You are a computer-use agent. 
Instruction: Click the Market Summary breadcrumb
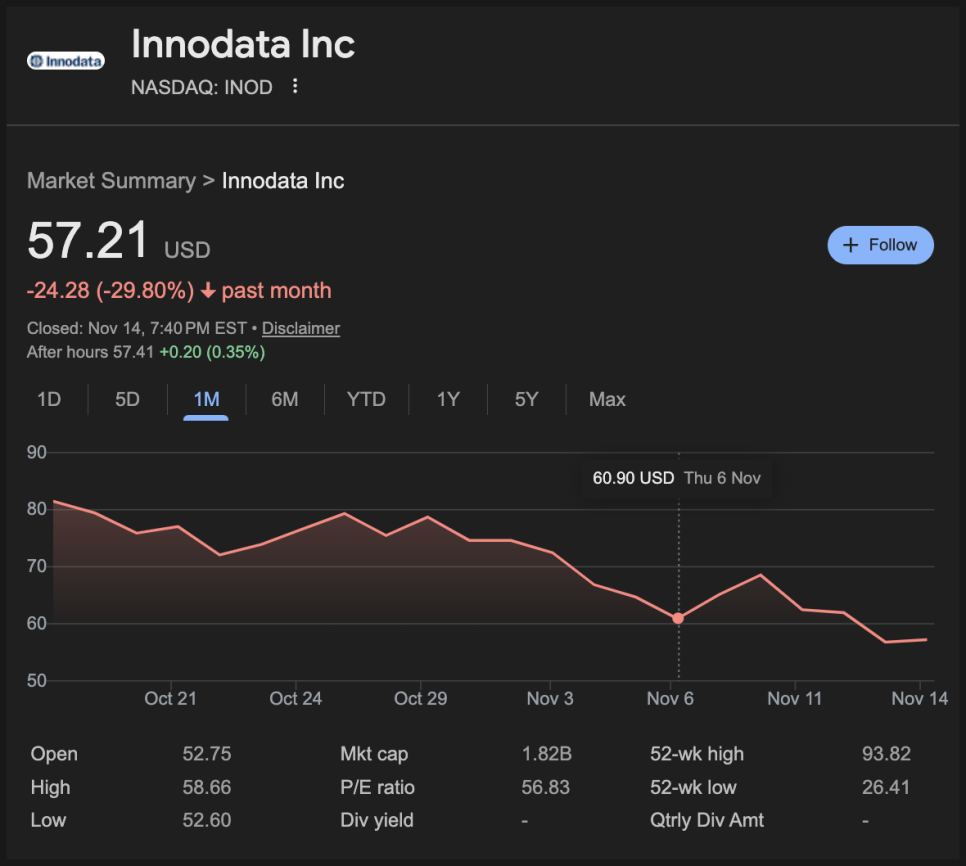coord(111,181)
